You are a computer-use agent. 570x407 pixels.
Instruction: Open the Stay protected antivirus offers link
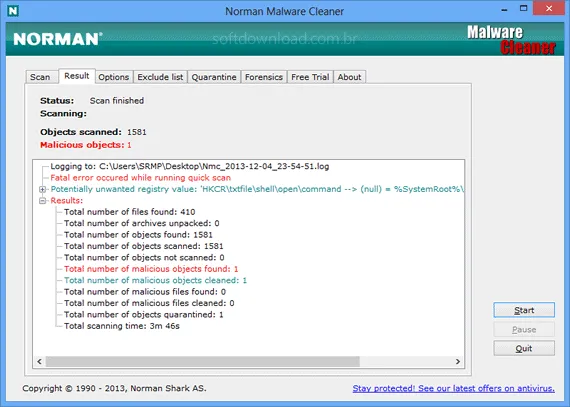point(453,388)
